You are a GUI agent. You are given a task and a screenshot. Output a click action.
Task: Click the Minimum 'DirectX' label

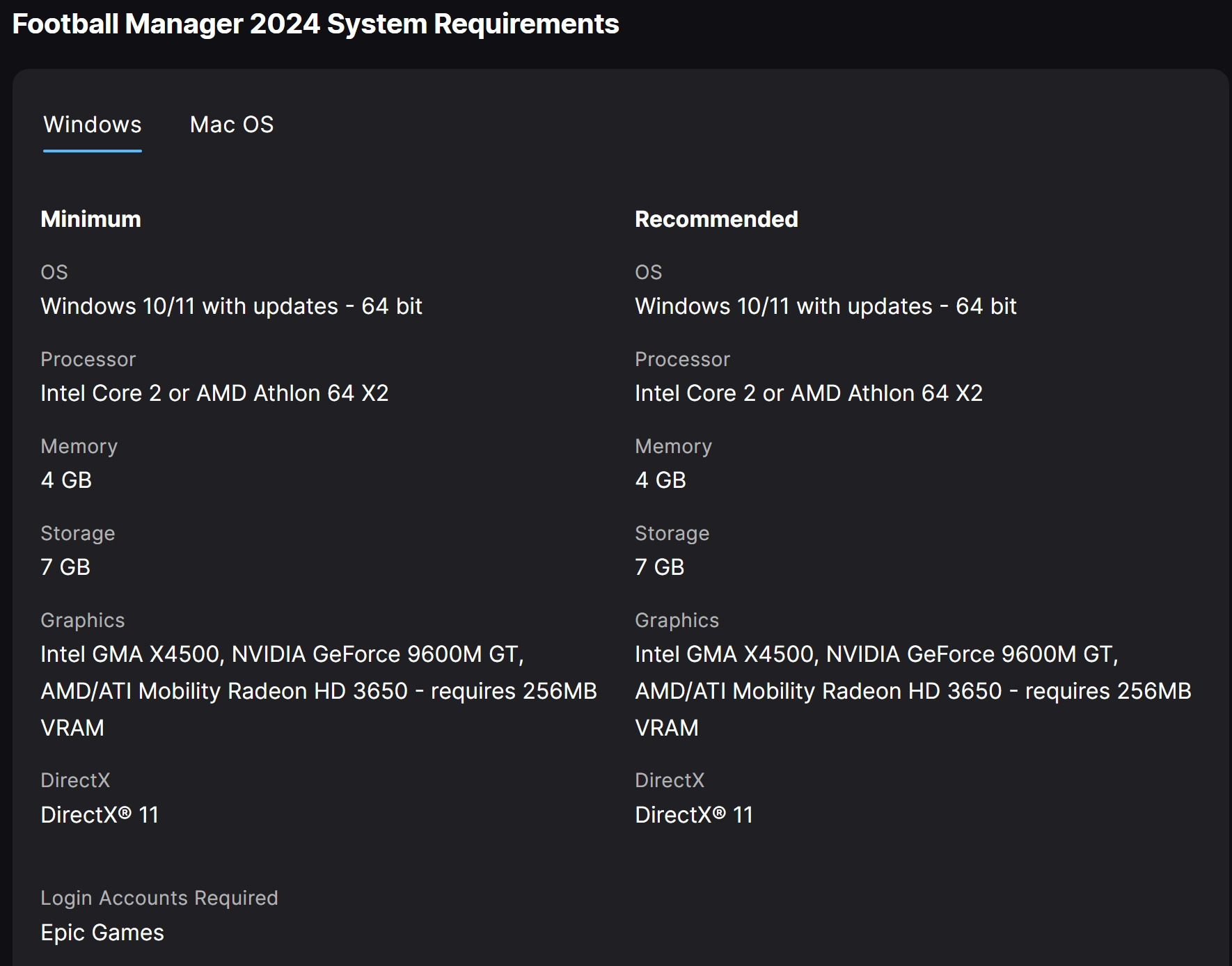pos(76,780)
